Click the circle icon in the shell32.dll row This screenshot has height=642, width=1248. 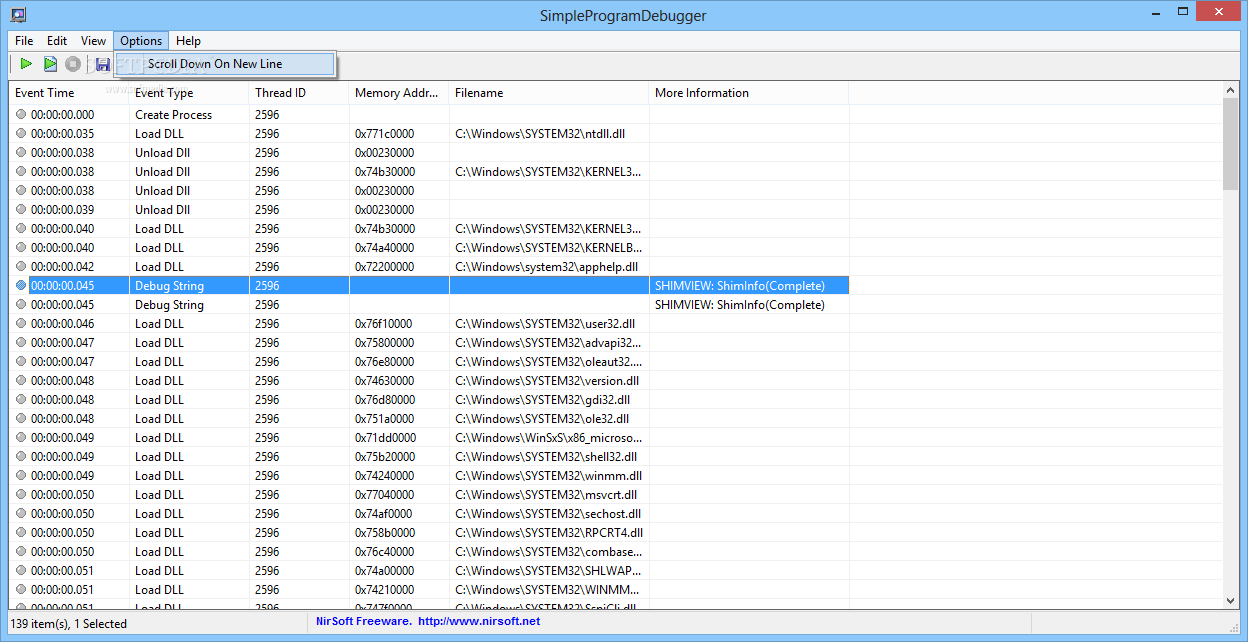click(x=22, y=457)
